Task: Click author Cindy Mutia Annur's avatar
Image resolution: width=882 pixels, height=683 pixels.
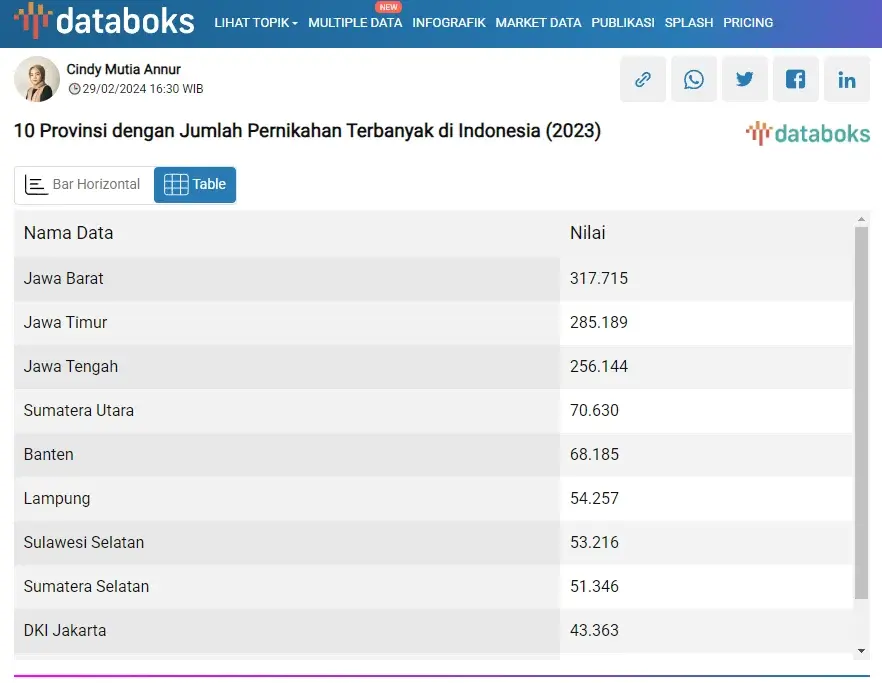Action: (37, 79)
